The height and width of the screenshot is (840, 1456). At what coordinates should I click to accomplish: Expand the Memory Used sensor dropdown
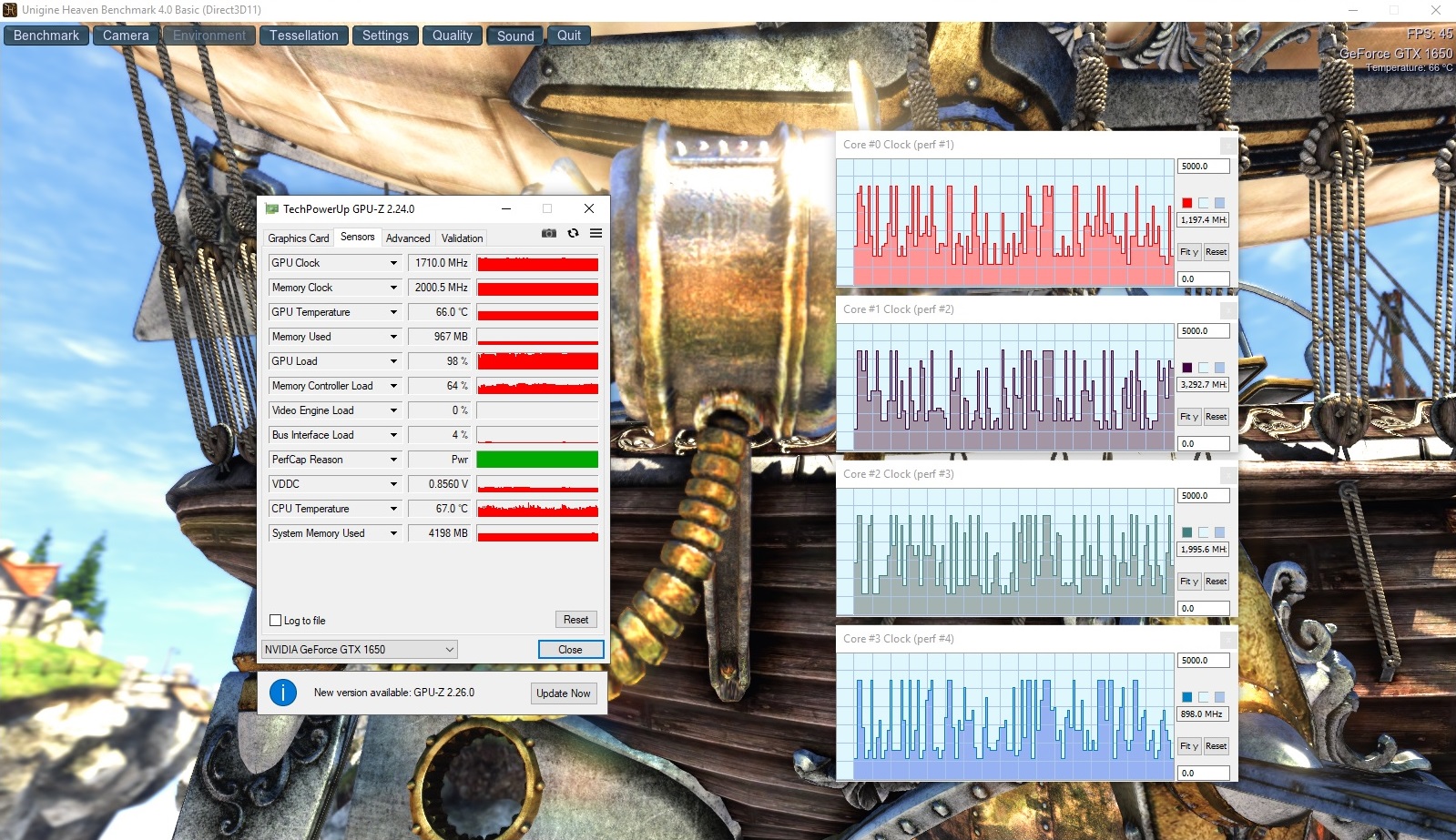pyautogui.click(x=393, y=337)
